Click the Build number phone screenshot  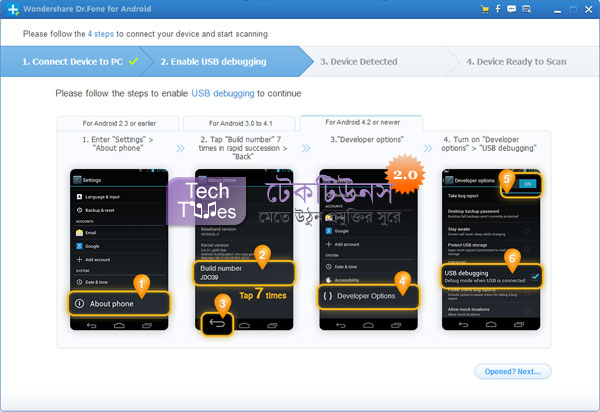pos(244,249)
